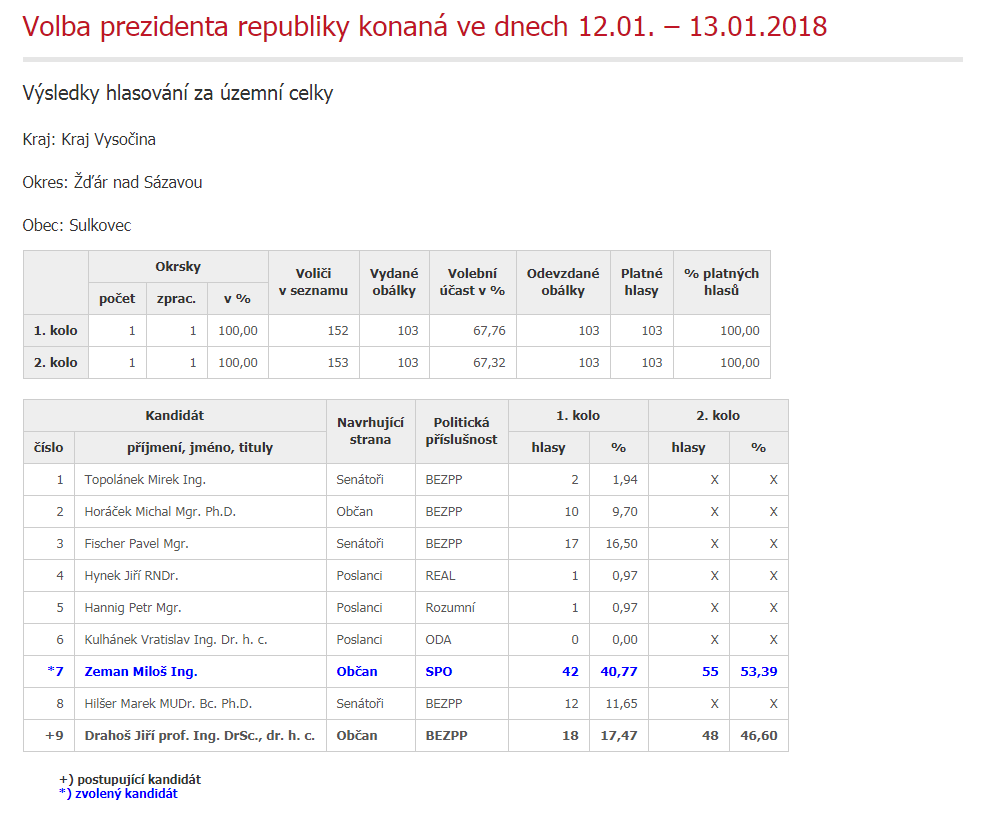Click 'Občan' in Zeman's row
985x819 pixels.
coord(357,671)
